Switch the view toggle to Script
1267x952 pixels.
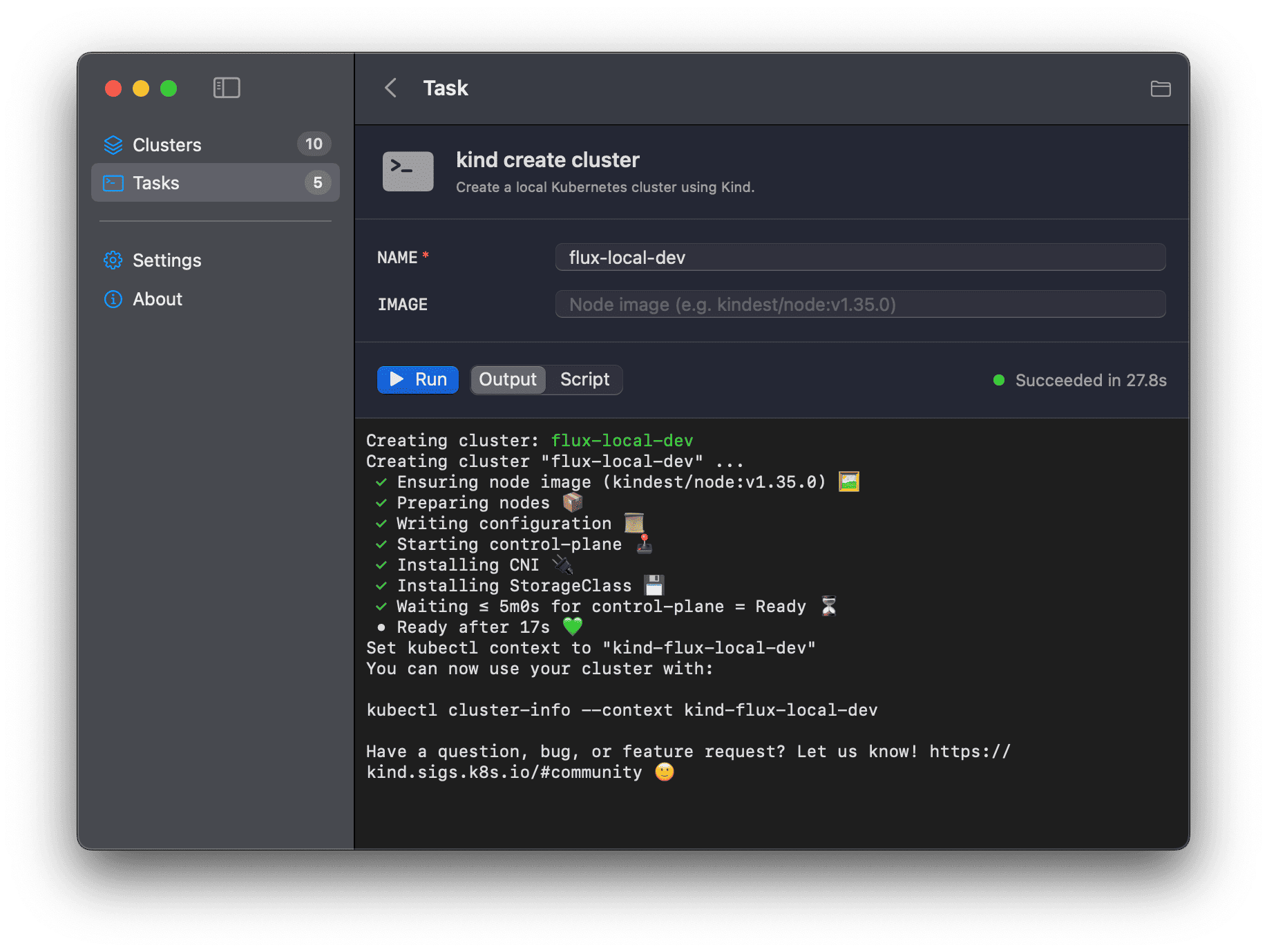point(584,379)
